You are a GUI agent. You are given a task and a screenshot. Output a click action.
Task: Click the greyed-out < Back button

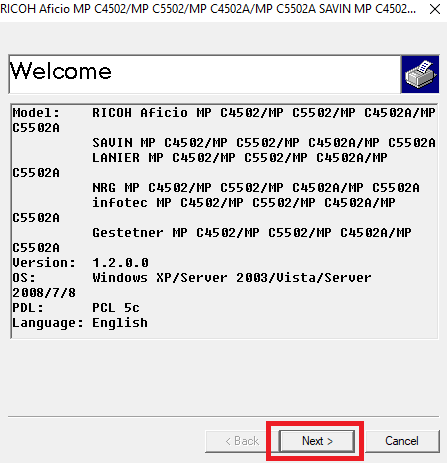(242, 441)
